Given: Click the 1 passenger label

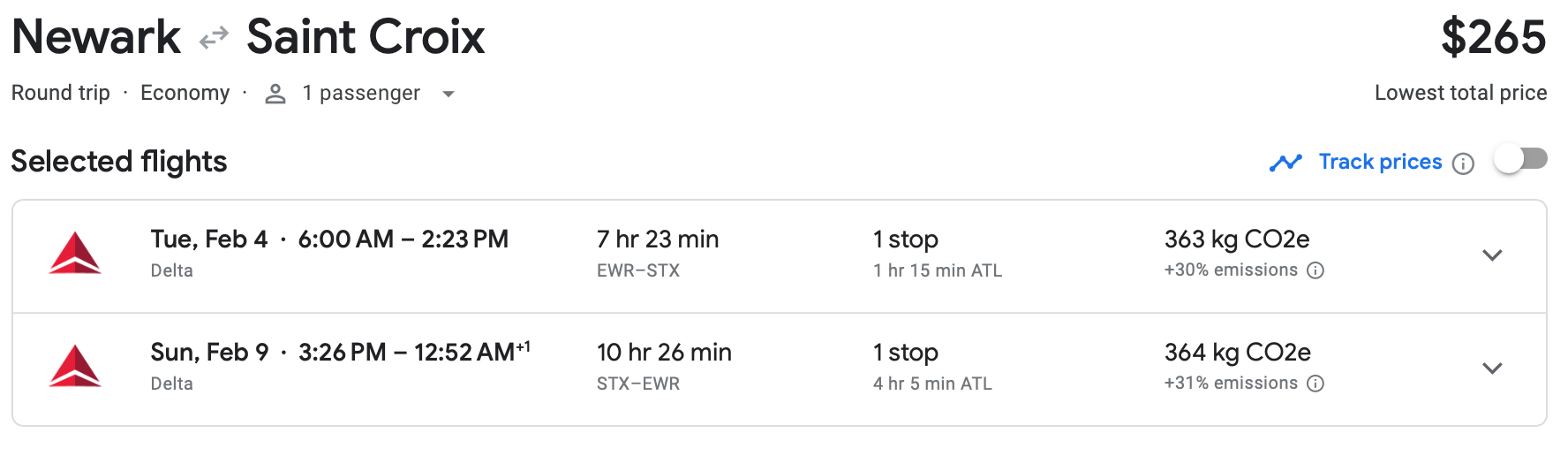Looking at the screenshot, I should [x=361, y=93].
